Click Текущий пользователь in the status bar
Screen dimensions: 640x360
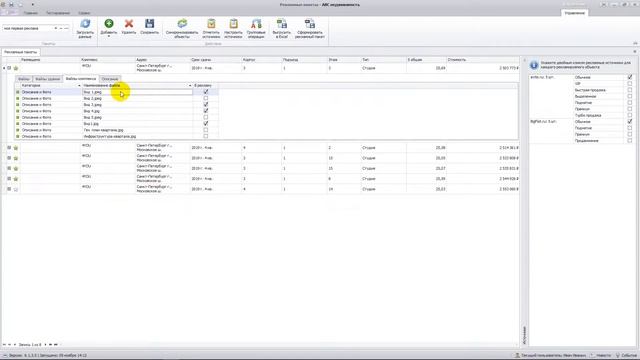[x=550, y=356]
